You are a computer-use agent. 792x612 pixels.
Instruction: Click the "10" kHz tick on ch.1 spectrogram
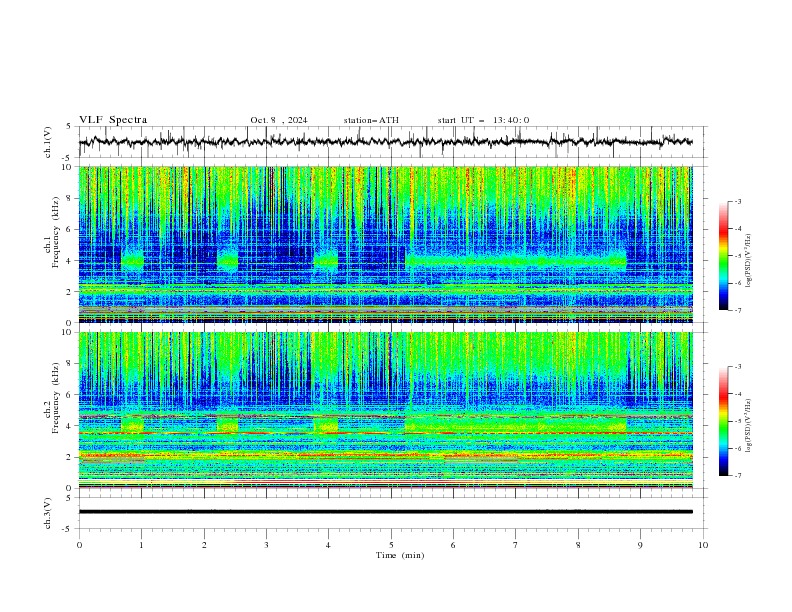(x=68, y=167)
